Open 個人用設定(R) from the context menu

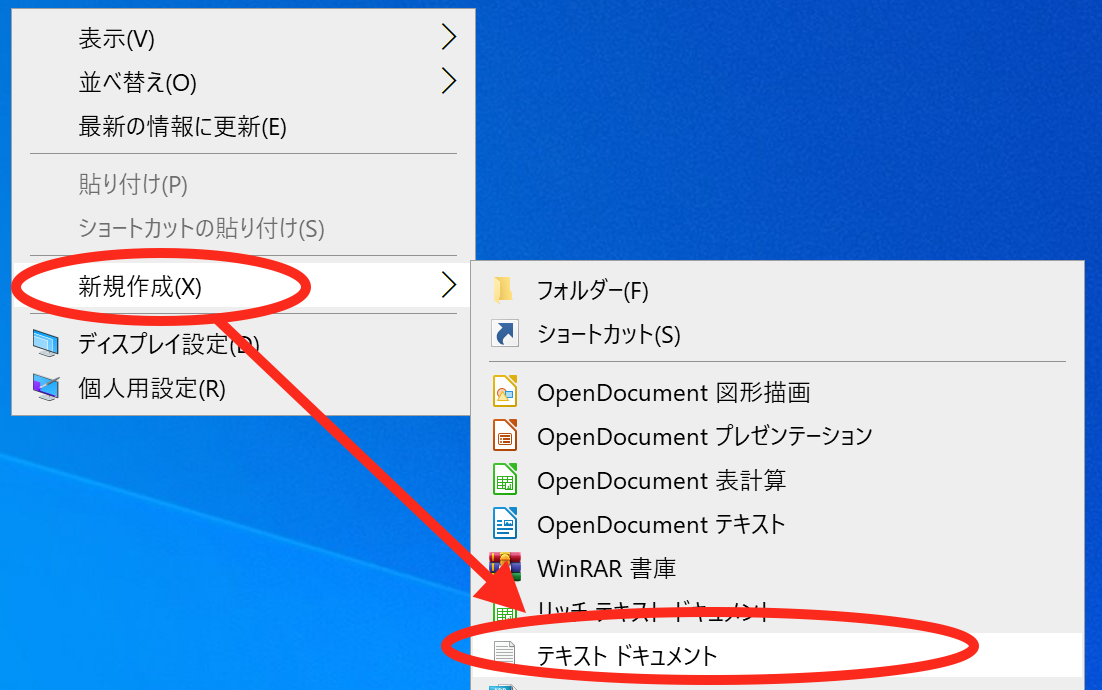click(243, 388)
